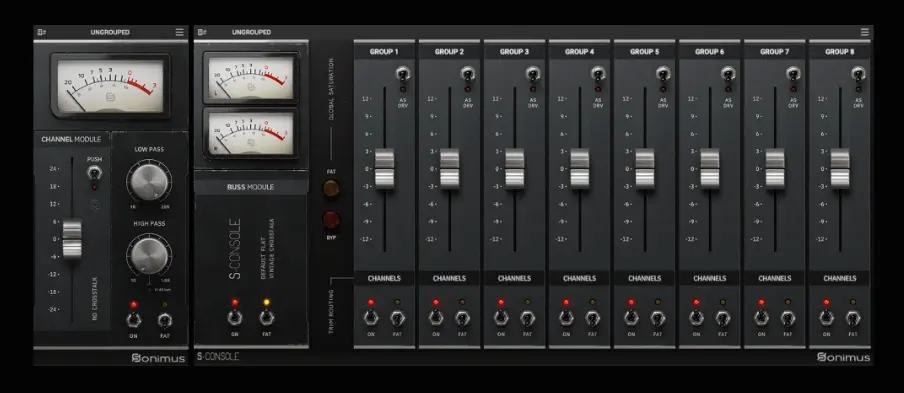Viewport: 904px width, 393px height.
Task: Toggle Group 4 channels ON switch
Action: (566, 318)
